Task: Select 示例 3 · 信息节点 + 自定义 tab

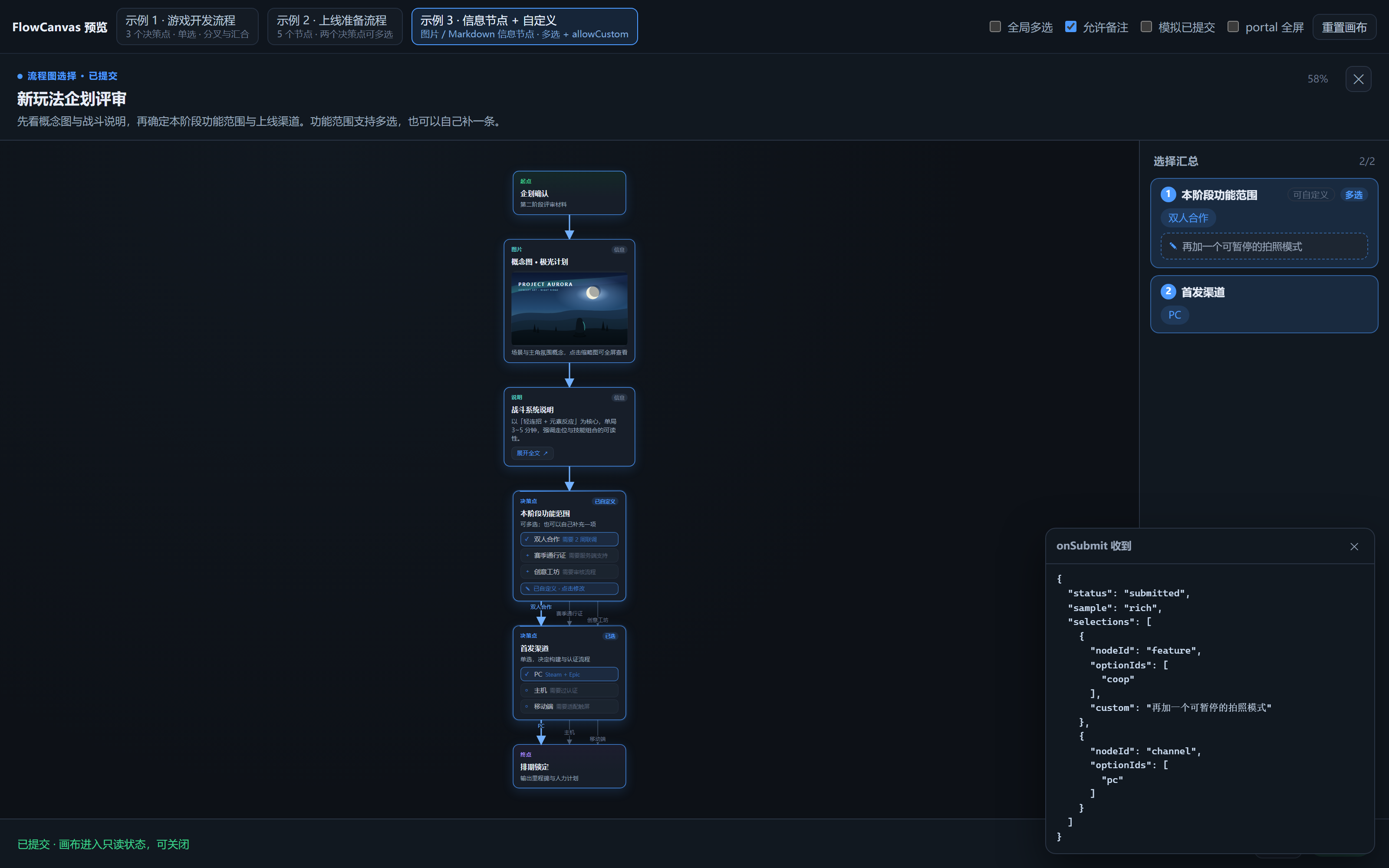Action: tap(524, 26)
